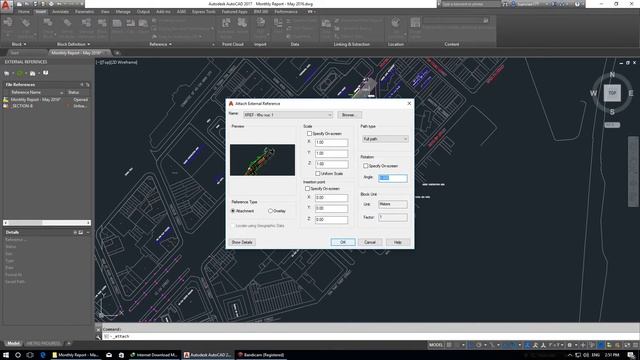Open Edge browser from the taskbar
The width and height of the screenshot is (640, 360).
[x=43, y=355]
